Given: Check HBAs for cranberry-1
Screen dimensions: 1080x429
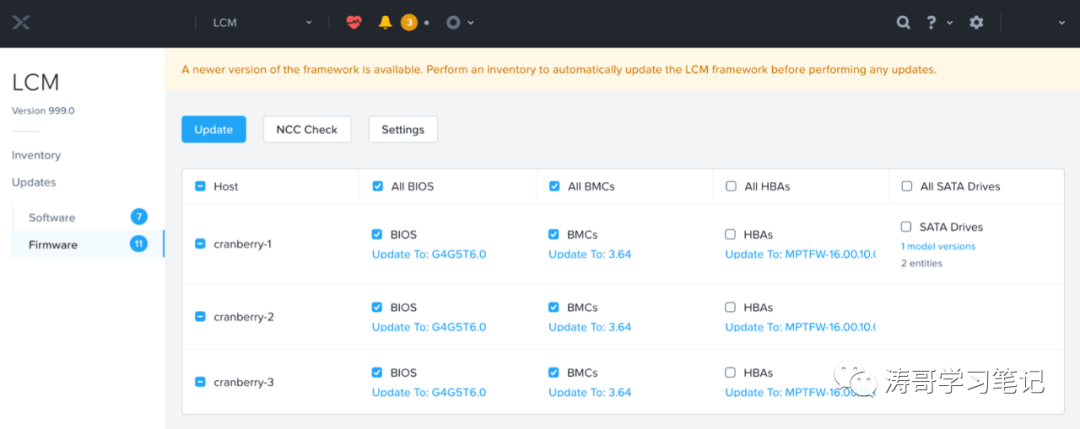Looking at the screenshot, I should [730, 234].
